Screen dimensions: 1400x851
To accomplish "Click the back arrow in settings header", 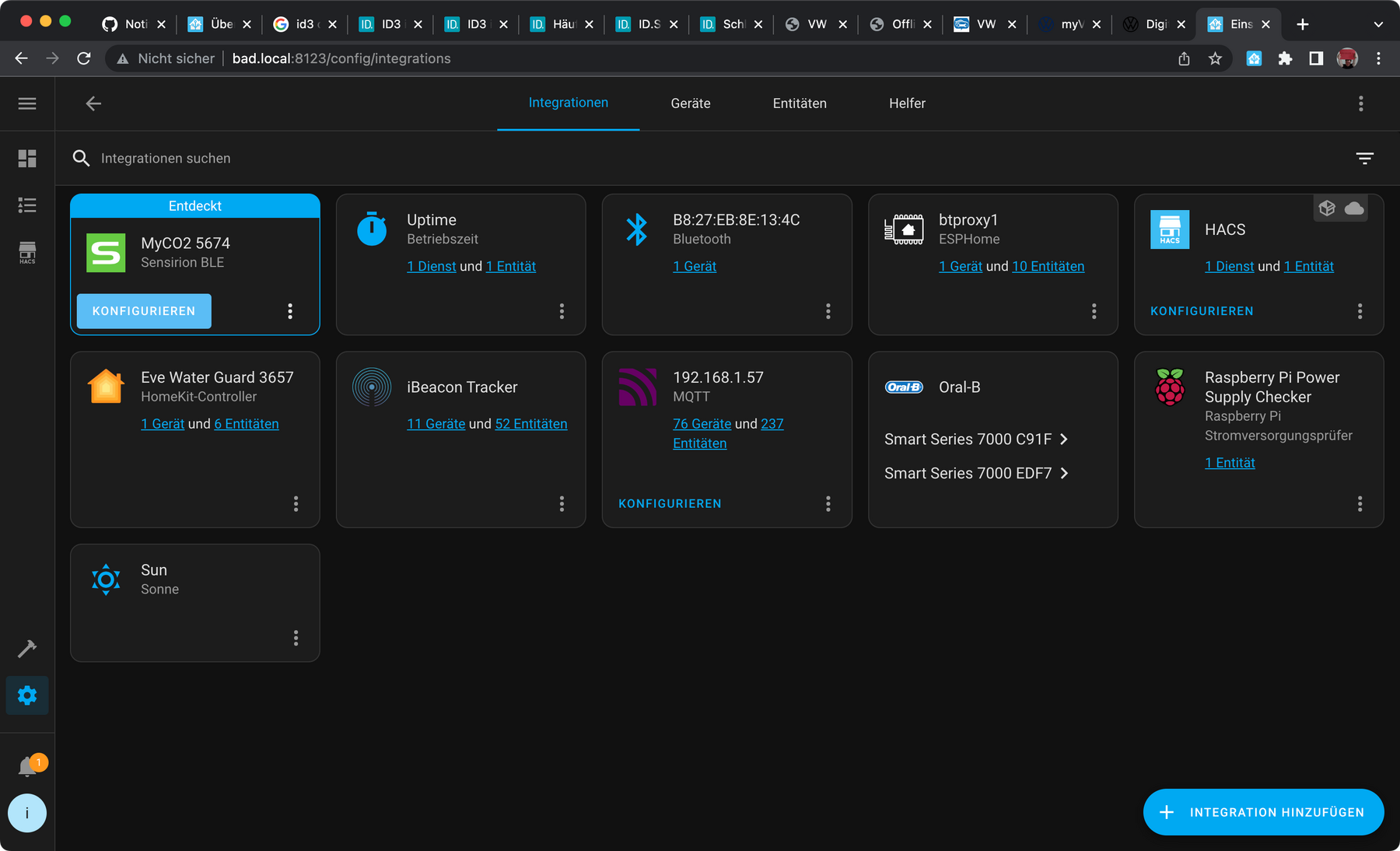I will coord(93,103).
